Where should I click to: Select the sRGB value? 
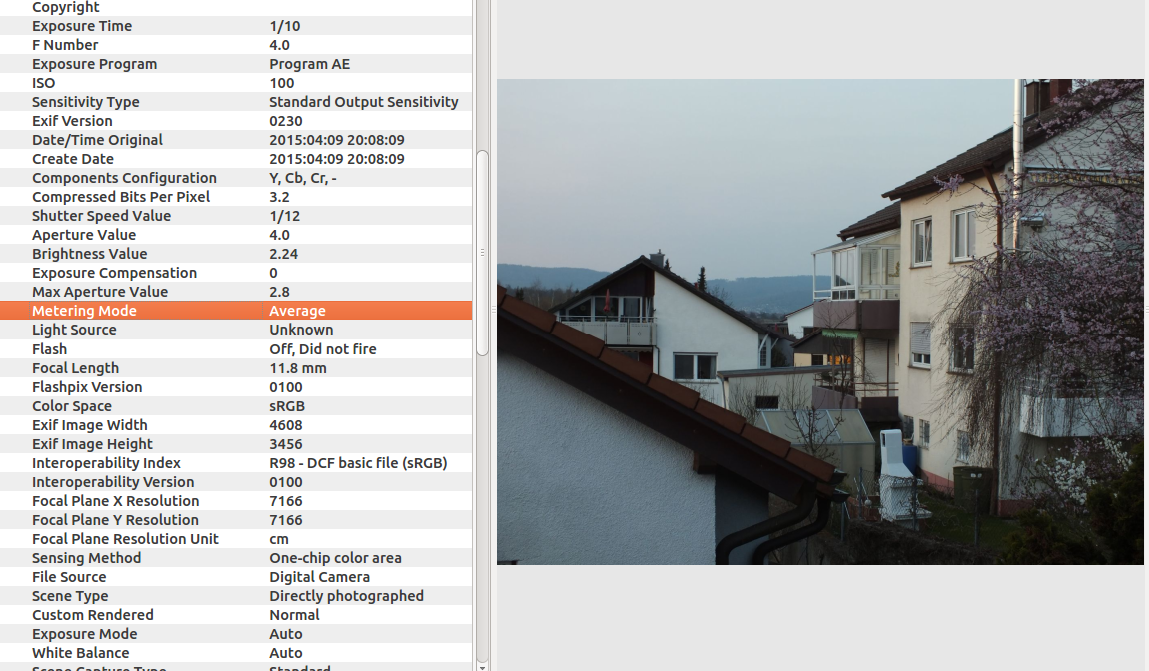(287, 406)
